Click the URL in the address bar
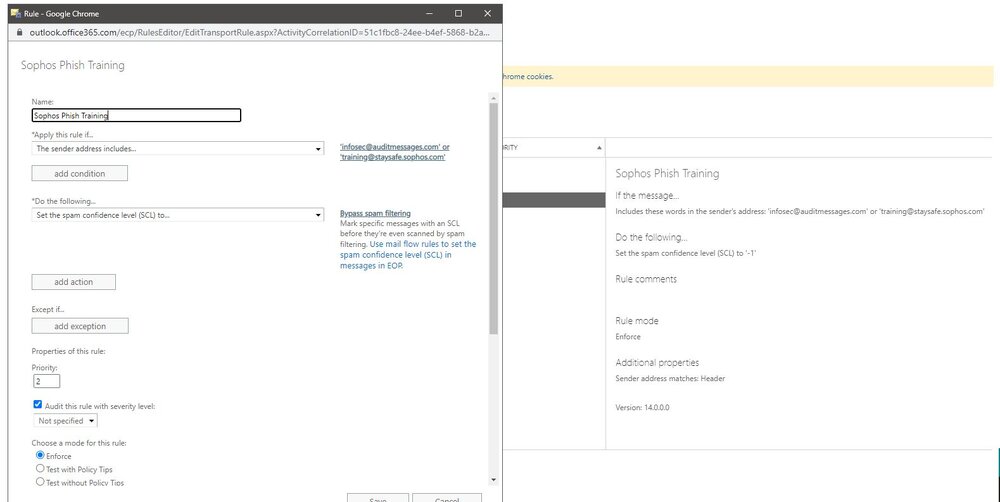 pos(260,33)
